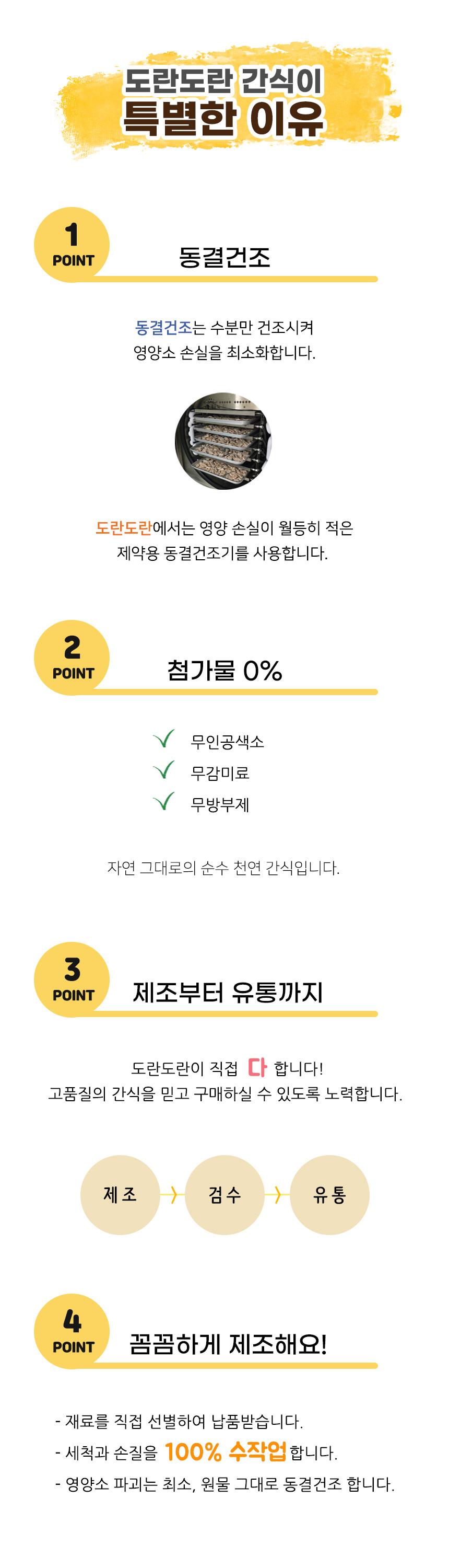This screenshot has height=1568, width=449.
Task: Click the 3 POINT yellow circle badge
Action: pyautogui.click(x=72, y=979)
